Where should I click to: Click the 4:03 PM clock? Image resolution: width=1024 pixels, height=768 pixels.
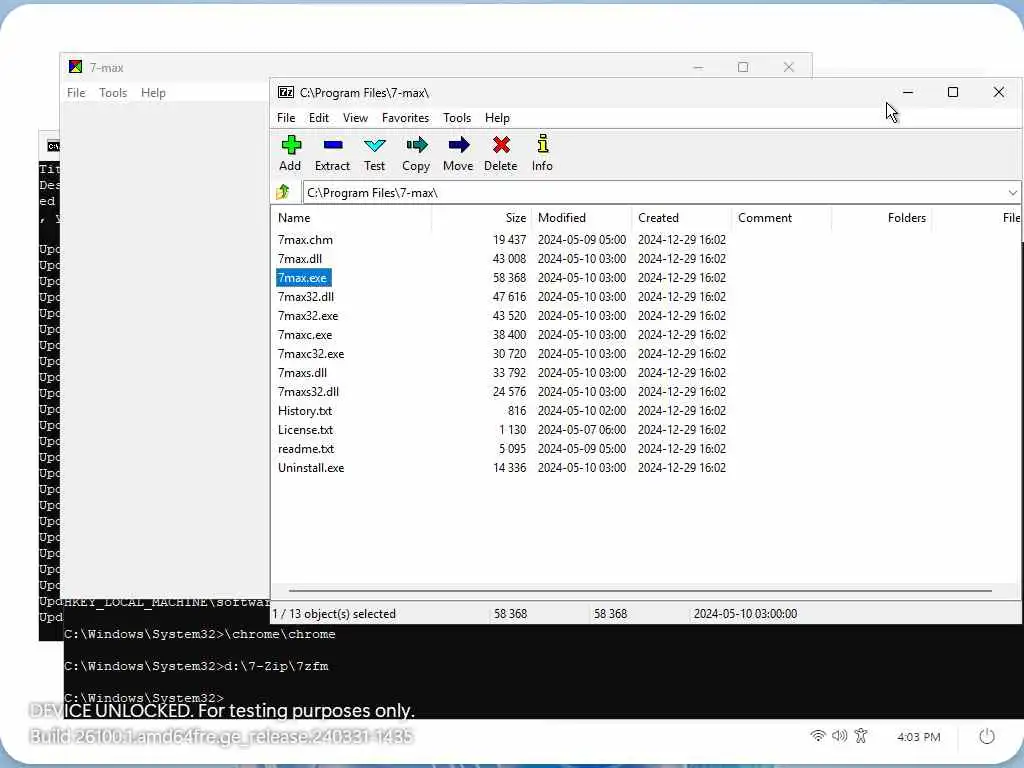pos(918,737)
